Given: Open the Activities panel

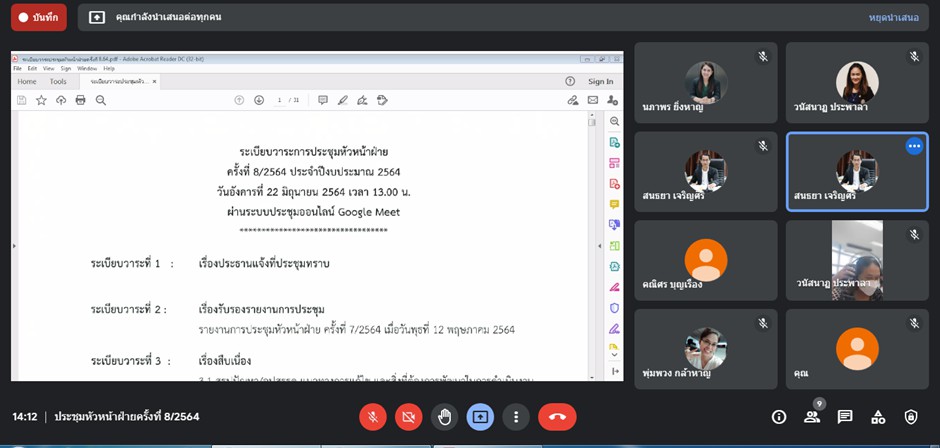Looking at the screenshot, I should [x=878, y=417].
